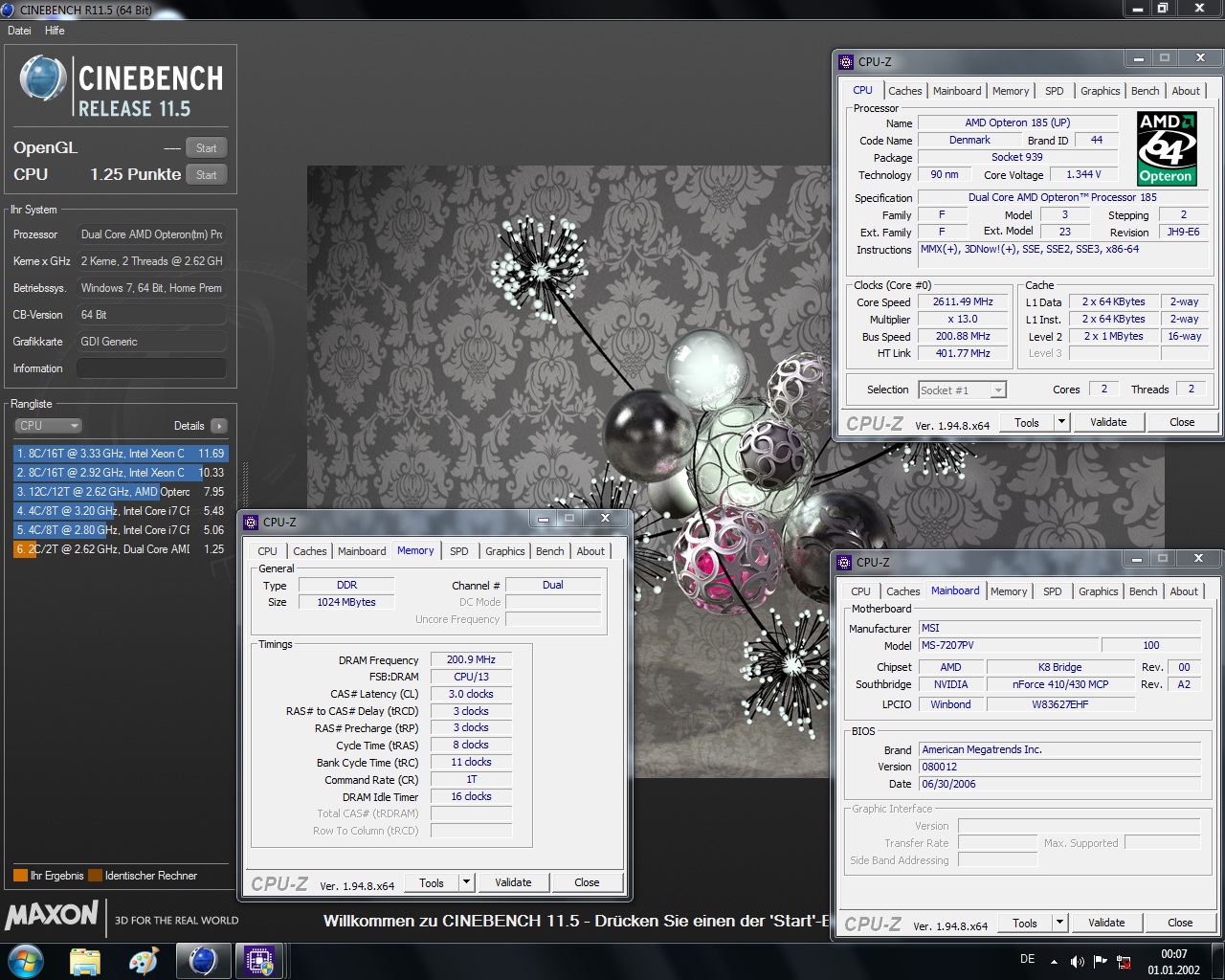Click the CPU-Z memory window title icon
1225x980 pixels.
pyautogui.click(x=251, y=523)
